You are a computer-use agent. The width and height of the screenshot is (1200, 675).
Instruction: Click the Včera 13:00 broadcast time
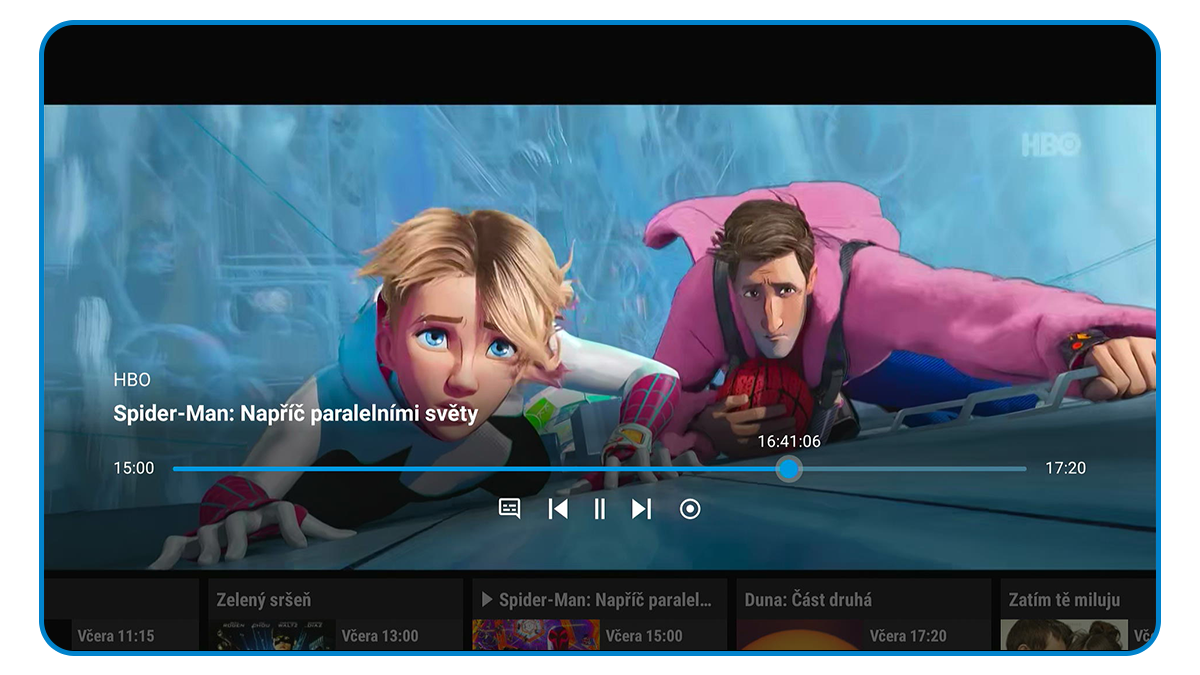(380, 636)
